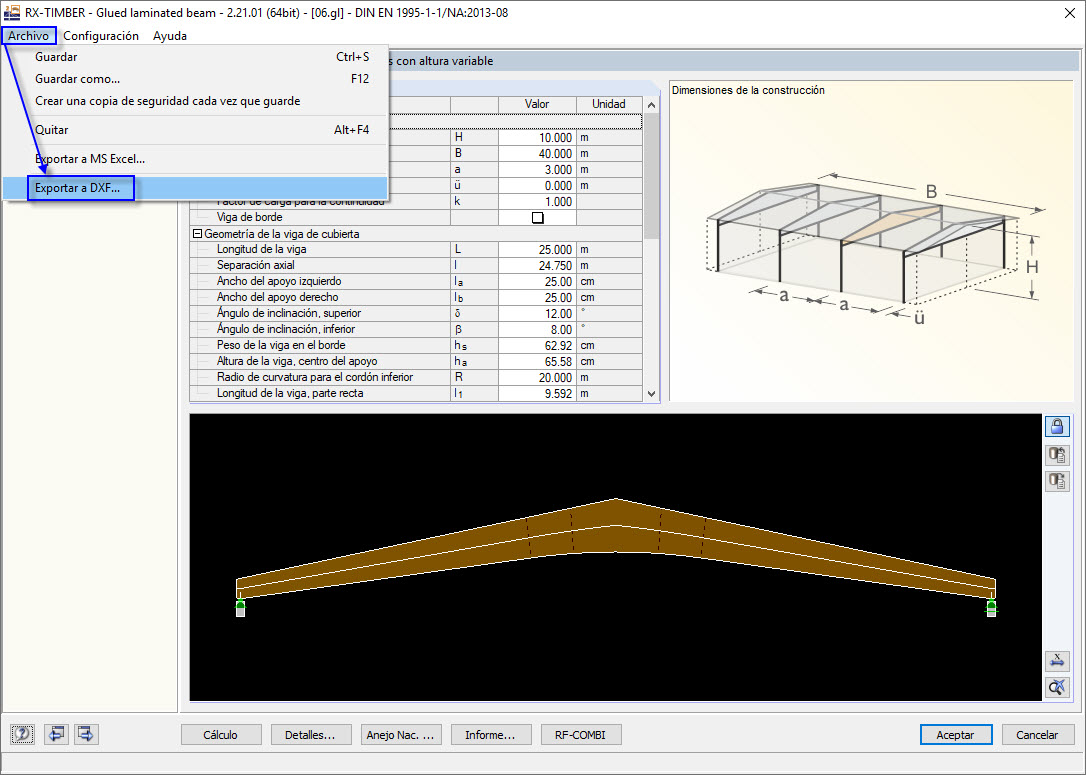Click the zoom view icon below the dimensioning icon
Image resolution: width=1086 pixels, height=775 pixels.
(x=1057, y=687)
